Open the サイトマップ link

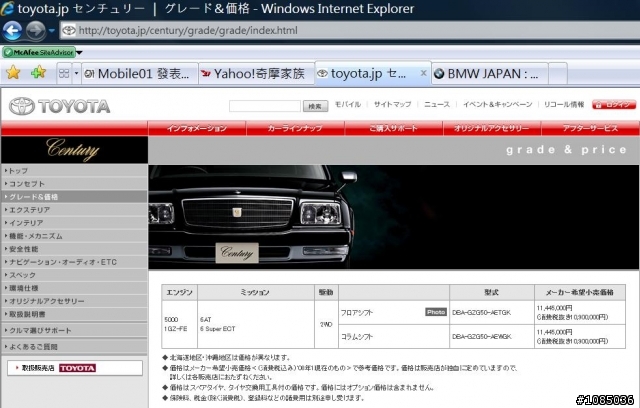(392, 104)
